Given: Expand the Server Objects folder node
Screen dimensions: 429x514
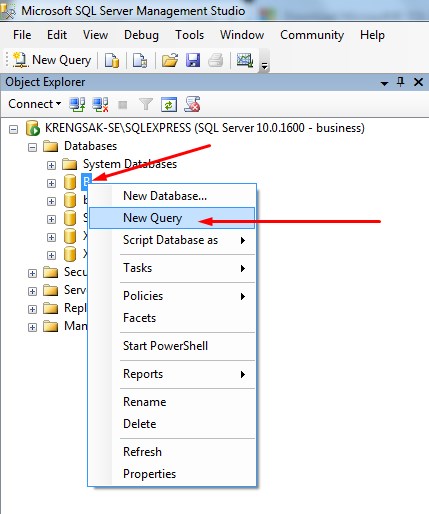Looking at the screenshot, I should click(x=32, y=291).
